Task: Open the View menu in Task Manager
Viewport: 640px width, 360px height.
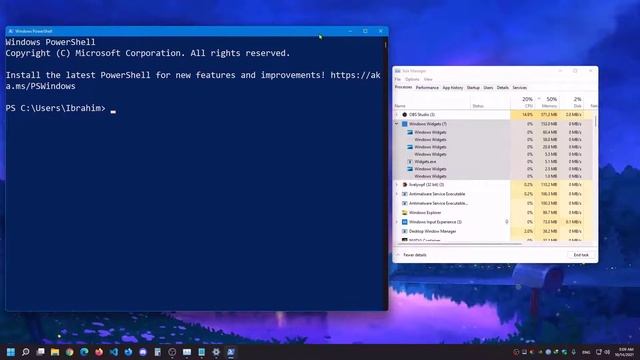Action: coord(428,79)
